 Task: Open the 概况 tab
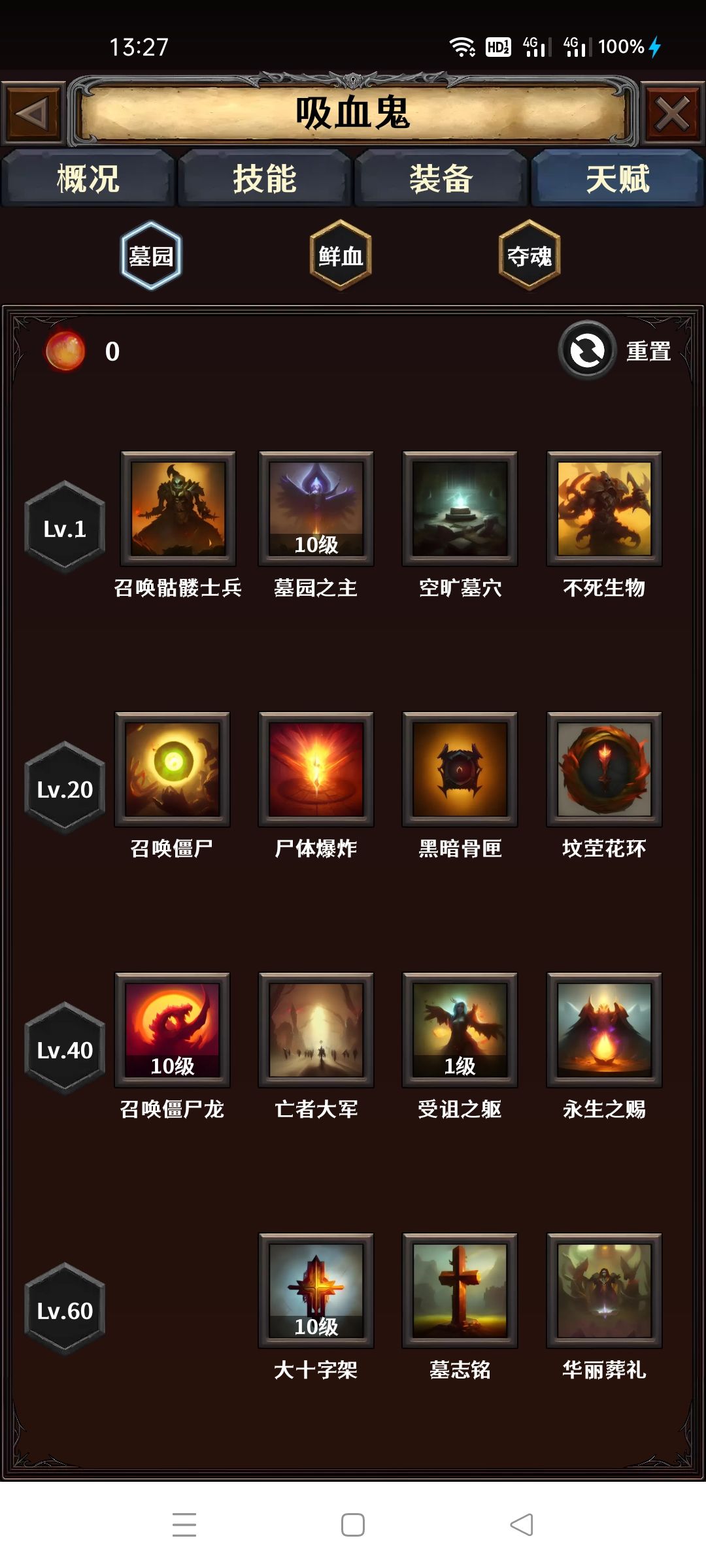pos(88,178)
